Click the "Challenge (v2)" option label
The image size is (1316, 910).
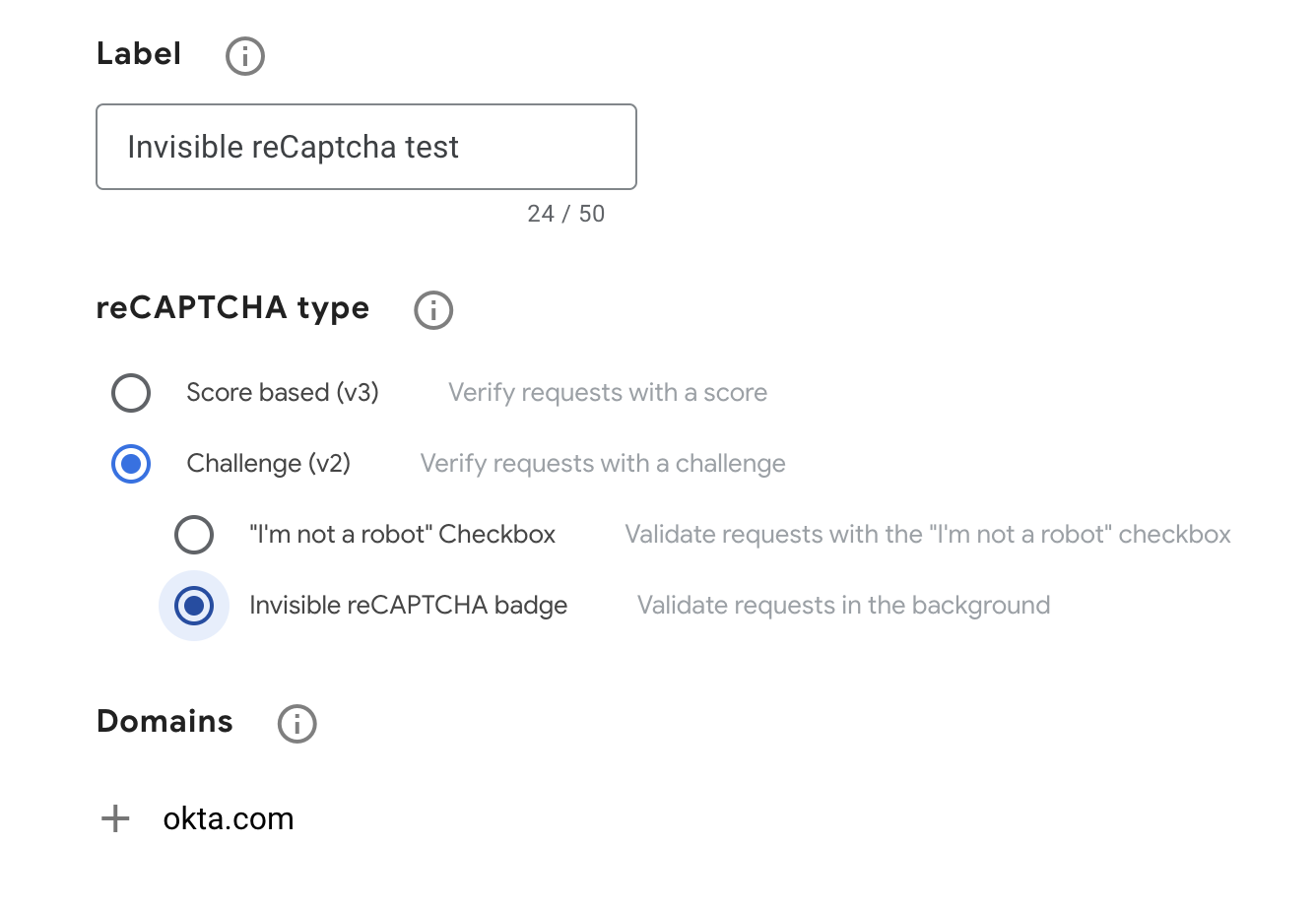(x=269, y=464)
